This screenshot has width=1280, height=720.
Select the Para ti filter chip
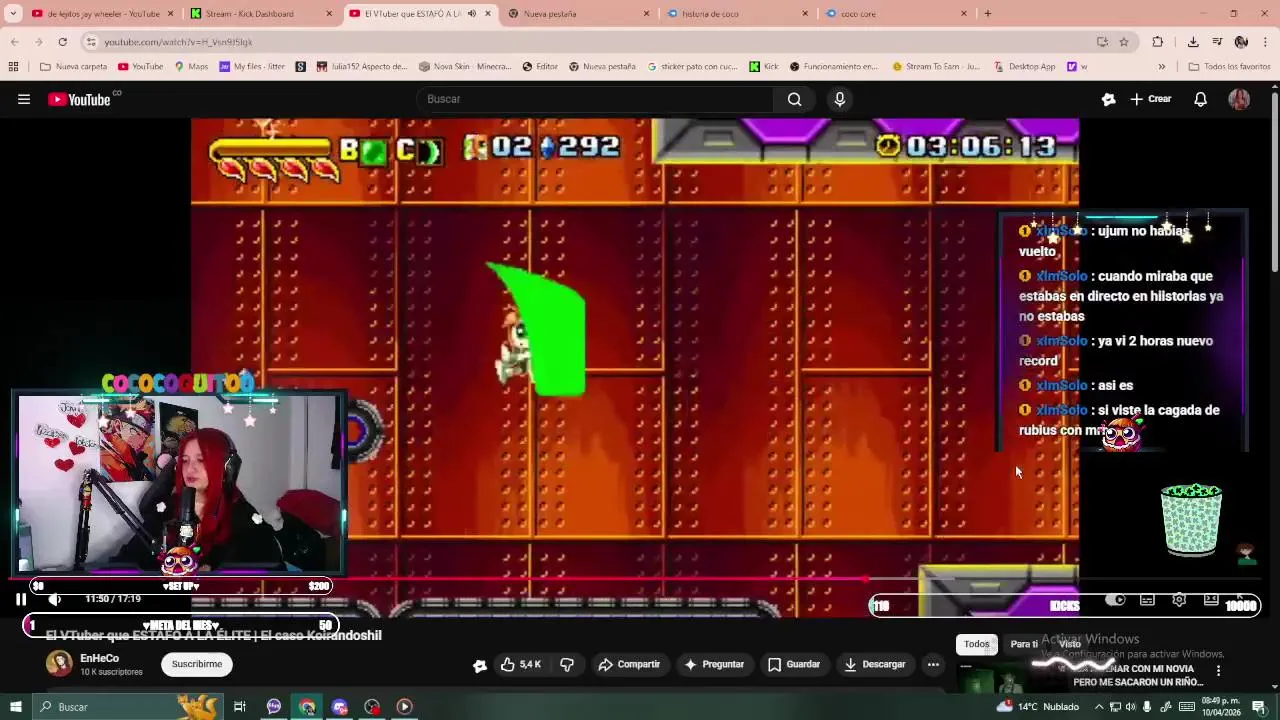(x=1024, y=644)
